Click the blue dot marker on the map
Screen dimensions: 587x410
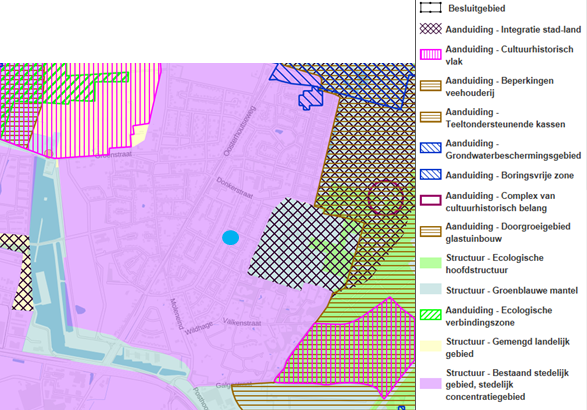(231, 238)
